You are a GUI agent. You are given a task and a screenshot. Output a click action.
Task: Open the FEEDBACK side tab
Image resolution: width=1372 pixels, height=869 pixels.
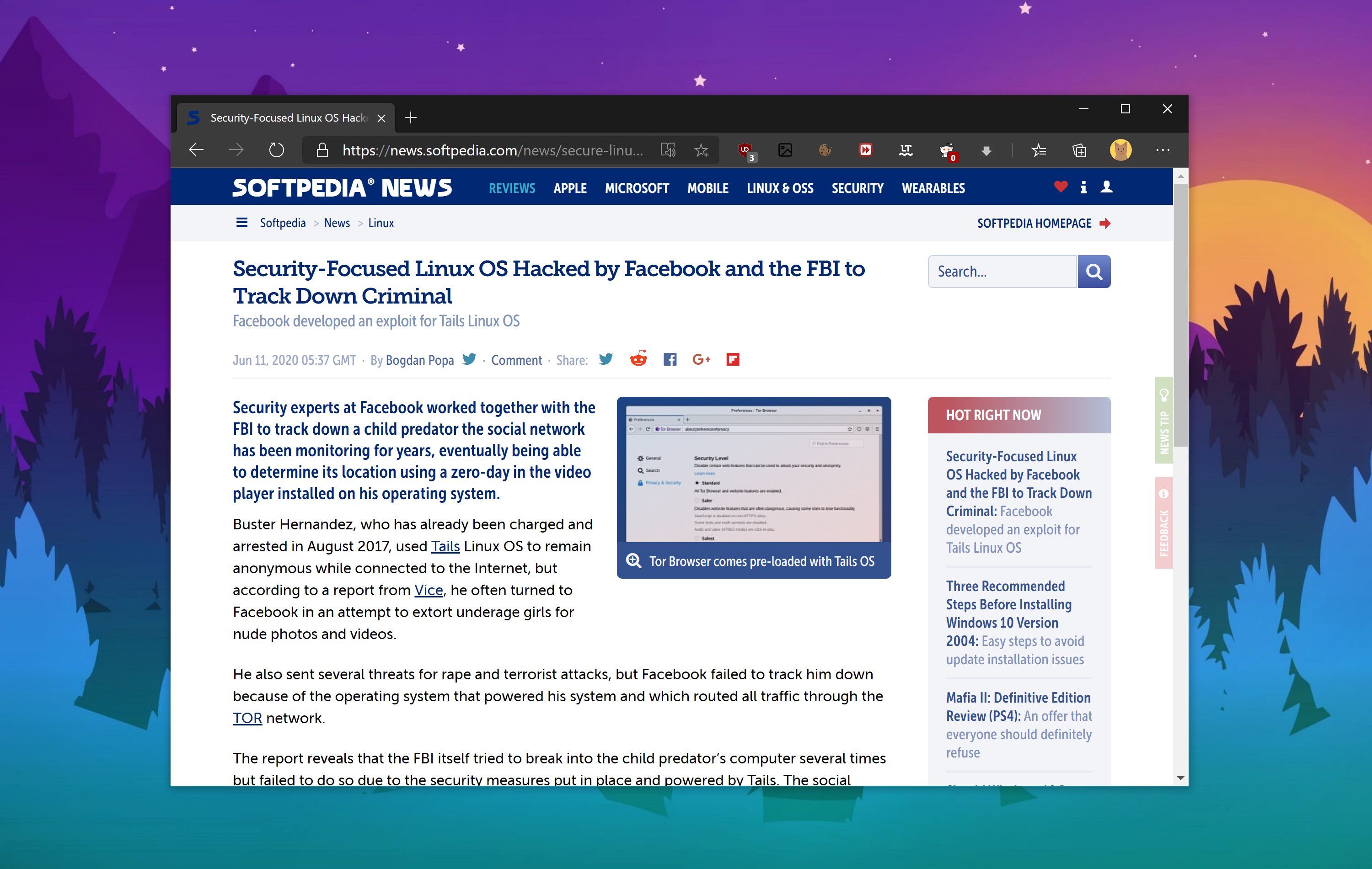click(x=1163, y=523)
